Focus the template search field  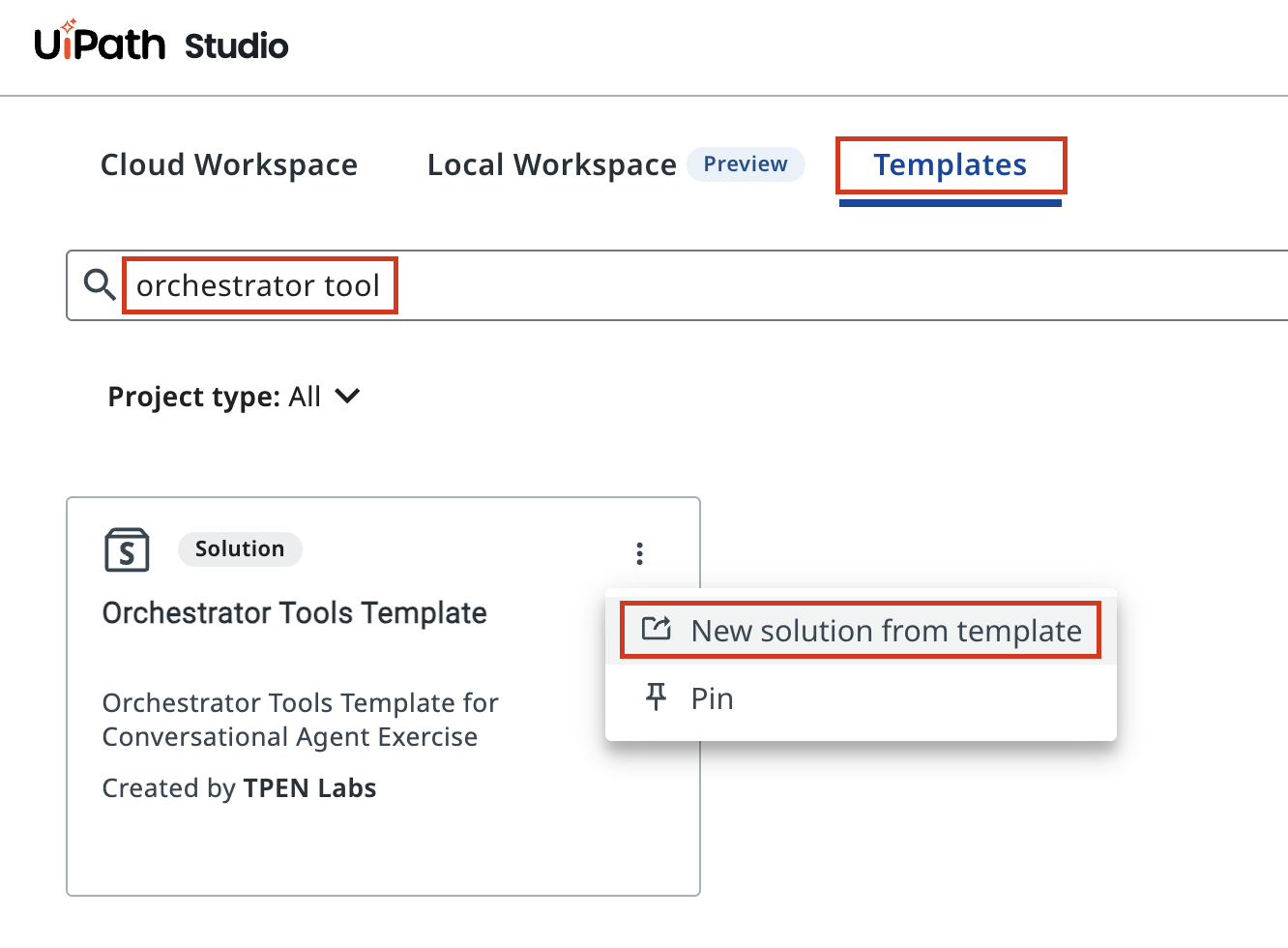(677, 285)
